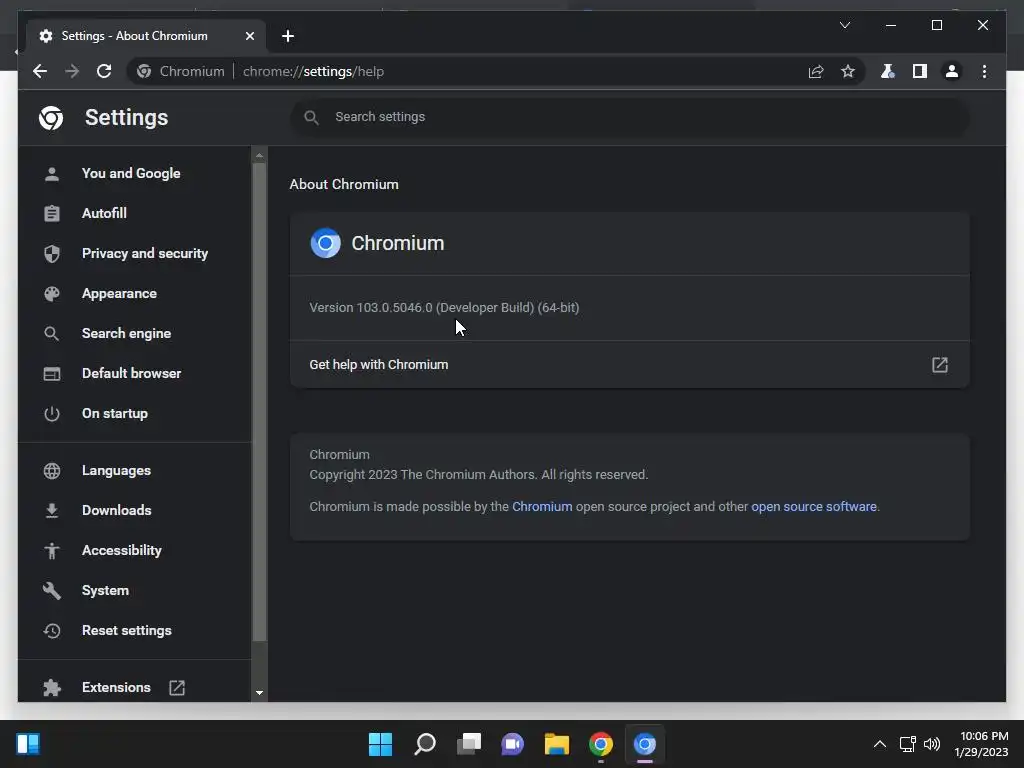Select Default browser section

tap(135, 374)
